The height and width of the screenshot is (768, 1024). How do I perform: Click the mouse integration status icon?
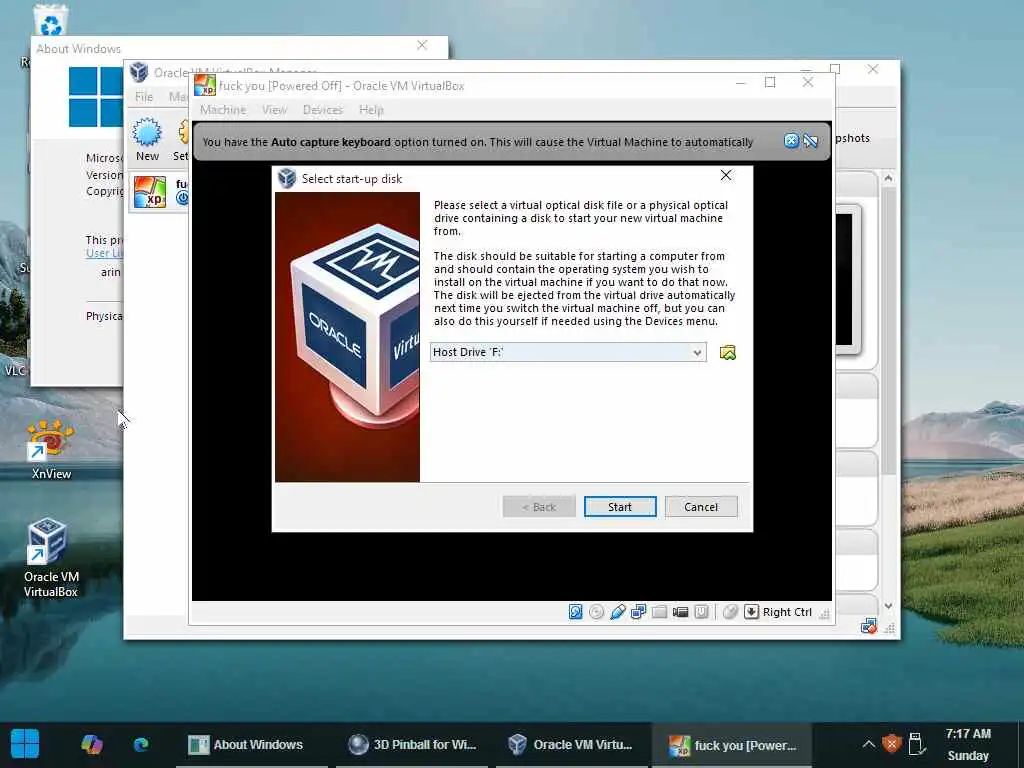[730, 612]
